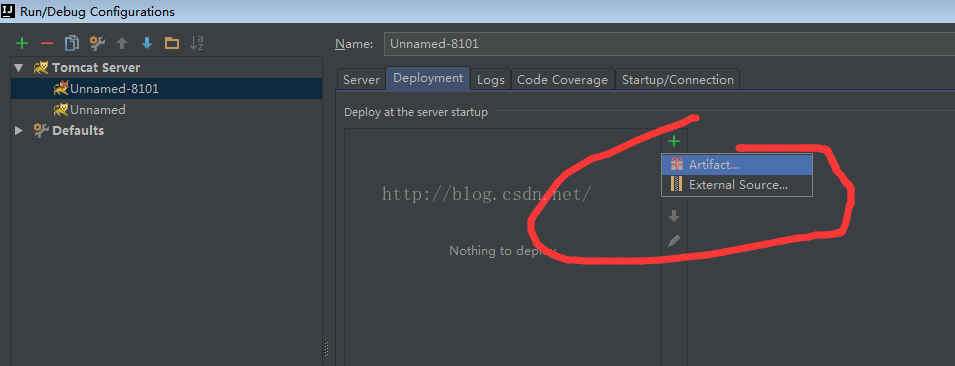The height and width of the screenshot is (366, 955).
Task: Open the Startup/Connection tab
Action: tap(678, 80)
